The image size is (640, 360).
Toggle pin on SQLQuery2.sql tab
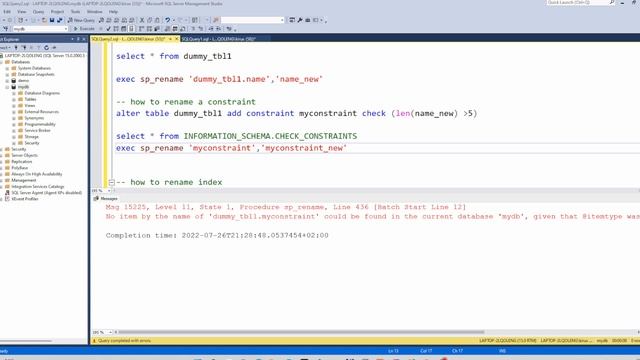coord(170,39)
